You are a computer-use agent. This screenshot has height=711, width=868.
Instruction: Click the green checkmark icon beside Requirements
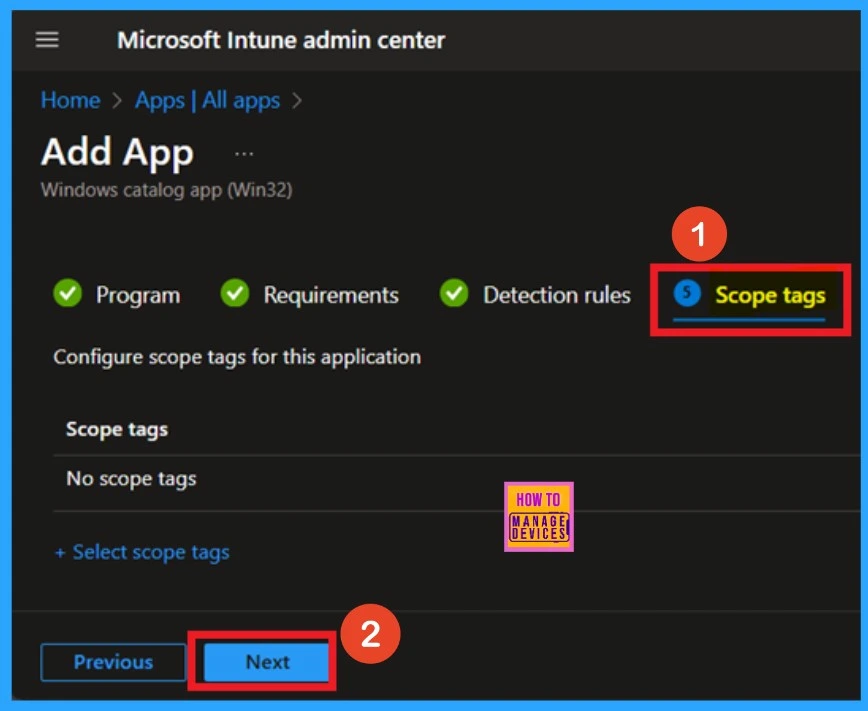[x=235, y=293]
